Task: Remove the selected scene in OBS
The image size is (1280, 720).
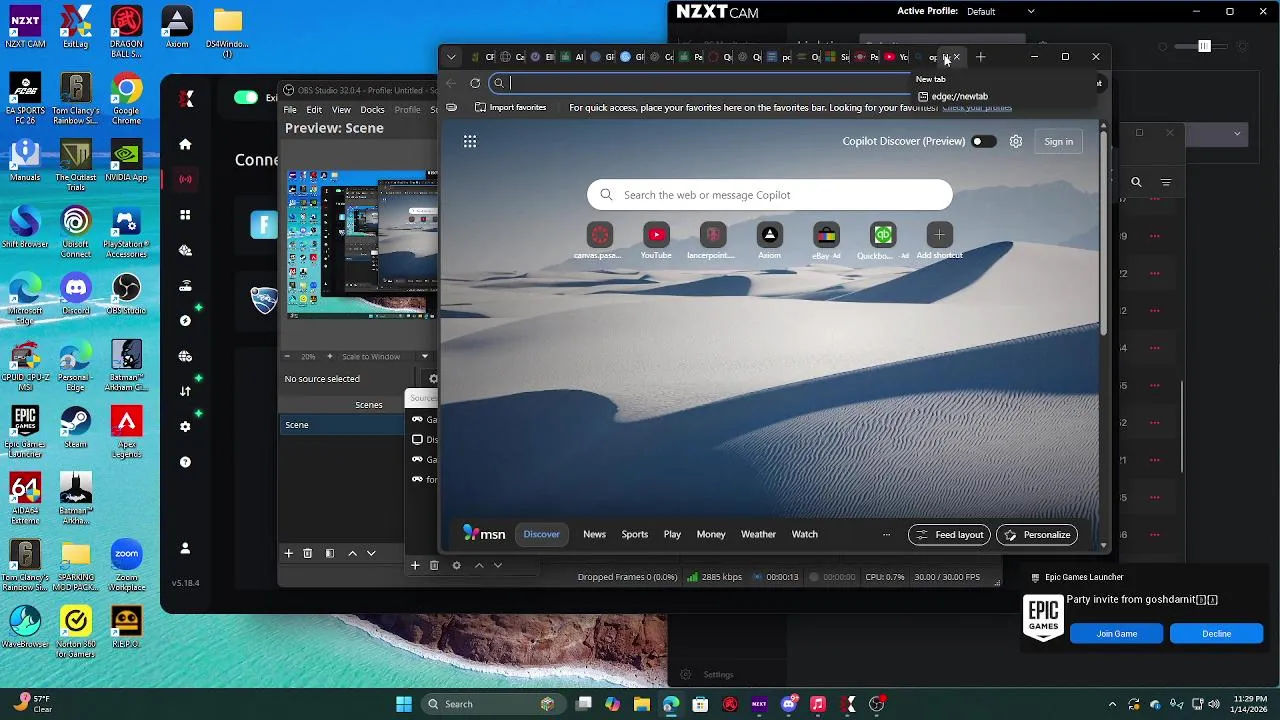Action: 307,553
